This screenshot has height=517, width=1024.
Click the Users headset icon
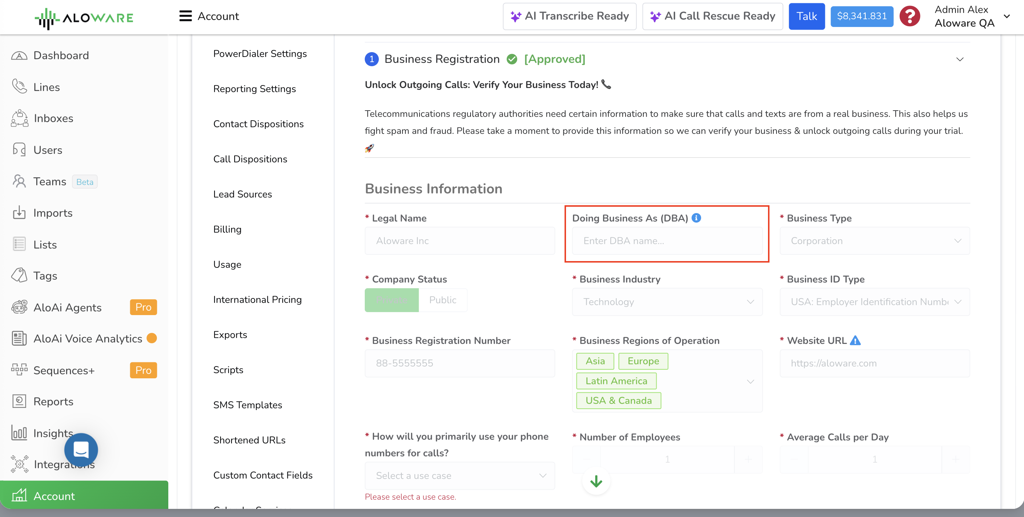click(x=20, y=150)
